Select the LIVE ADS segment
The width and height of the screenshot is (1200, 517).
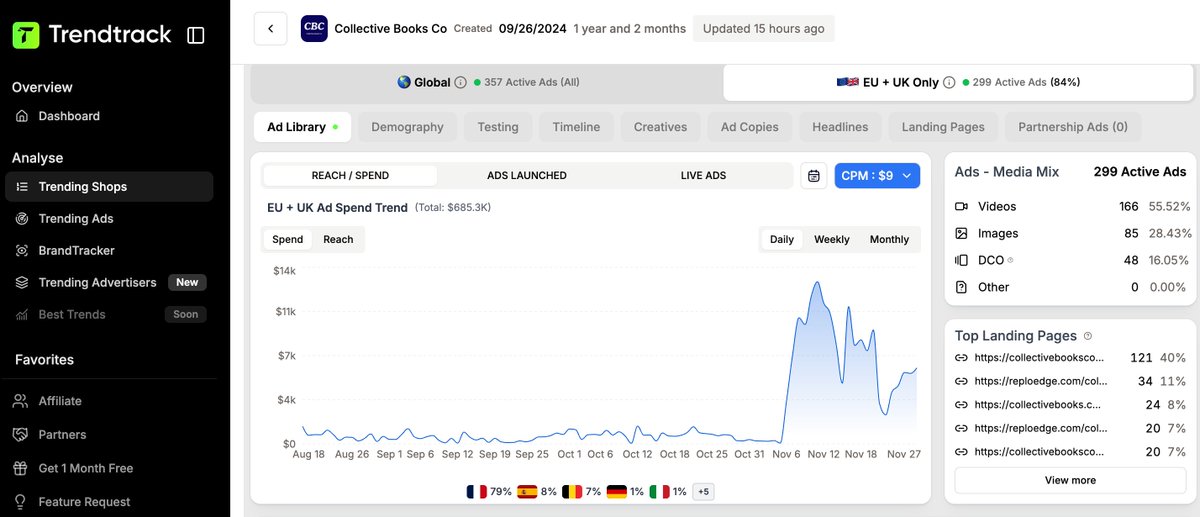pyautogui.click(x=703, y=176)
